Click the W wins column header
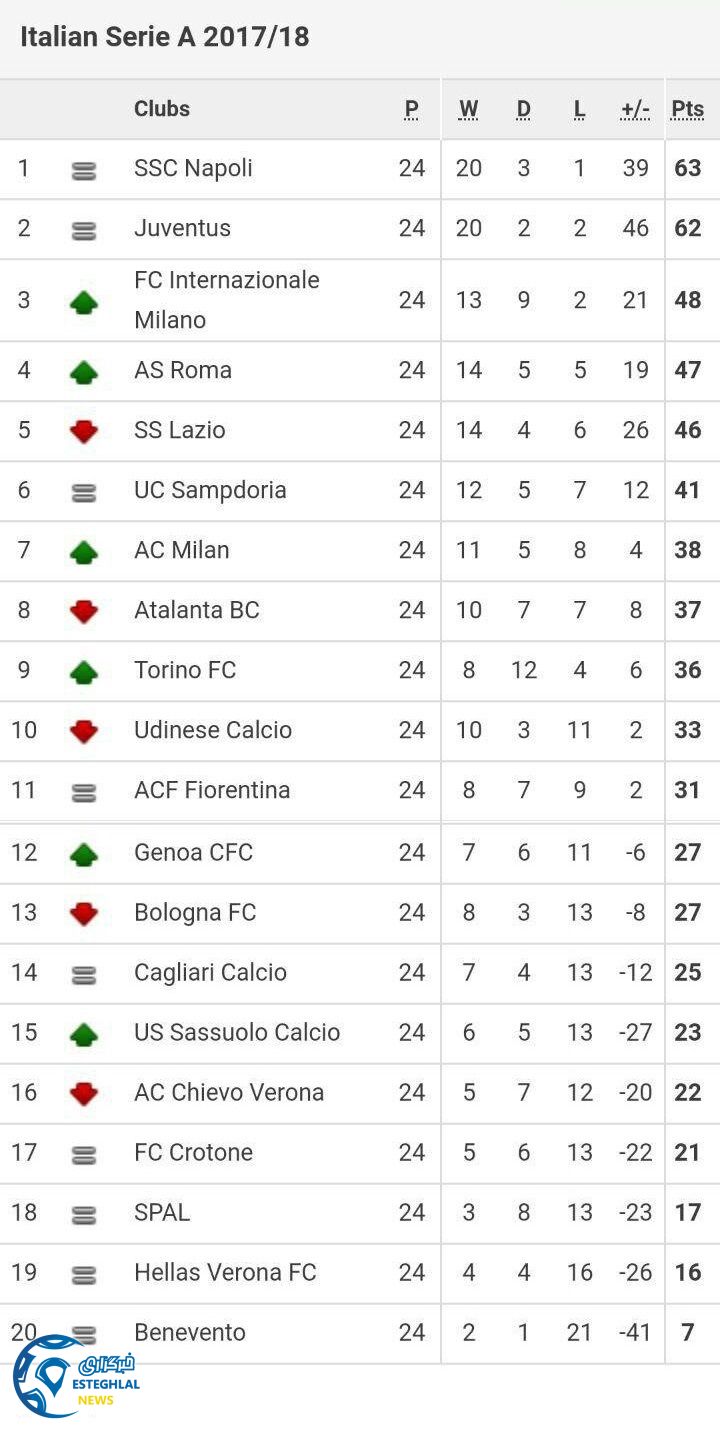 point(468,109)
